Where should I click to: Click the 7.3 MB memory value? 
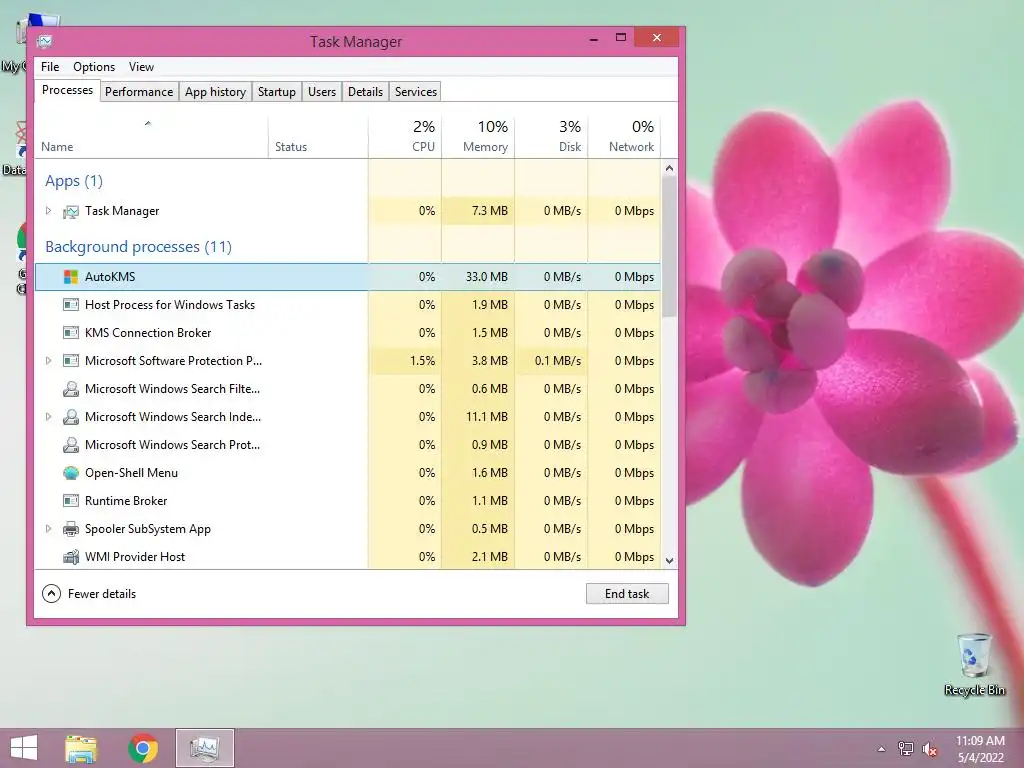pyautogui.click(x=478, y=211)
